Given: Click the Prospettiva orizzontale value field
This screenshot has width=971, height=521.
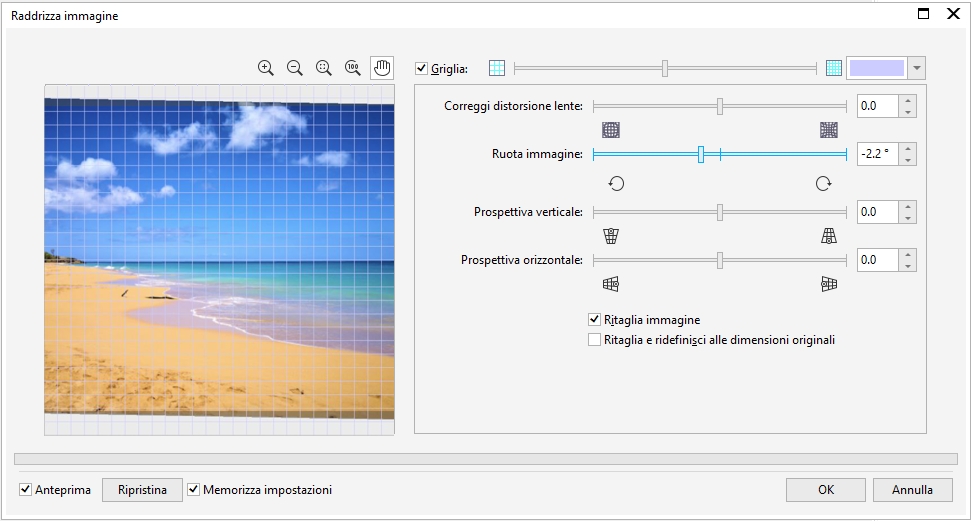Looking at the screenshot, I should pos(876,260).
